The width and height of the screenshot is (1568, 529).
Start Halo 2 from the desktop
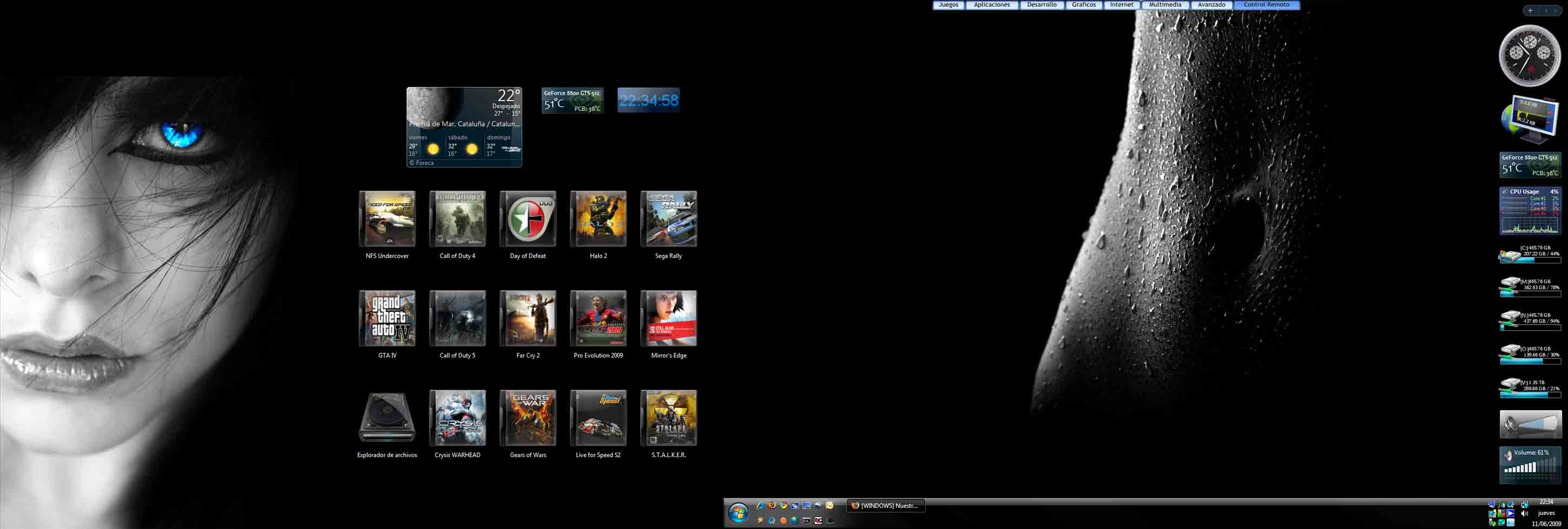point(598,219)
